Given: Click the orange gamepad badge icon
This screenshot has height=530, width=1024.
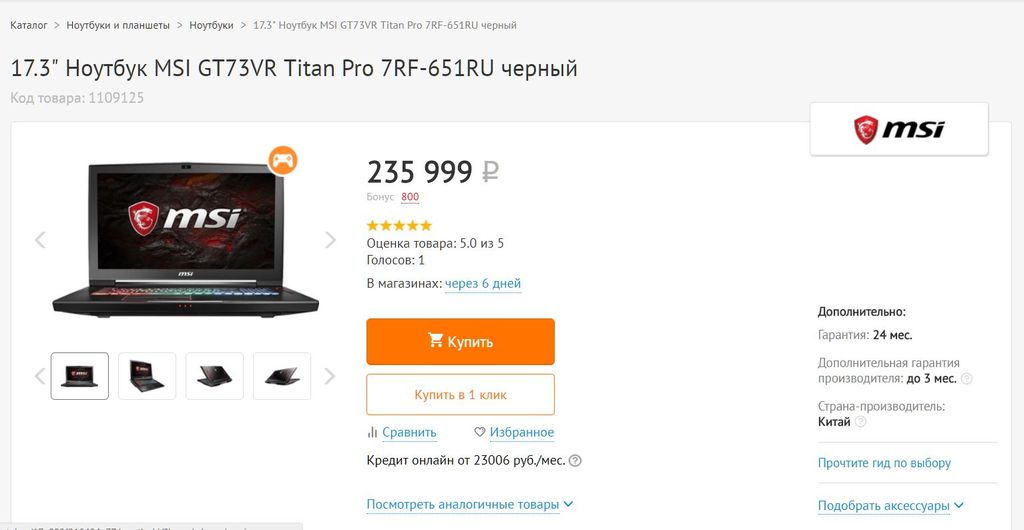Looking at the screenshot, I should point(283,161).
